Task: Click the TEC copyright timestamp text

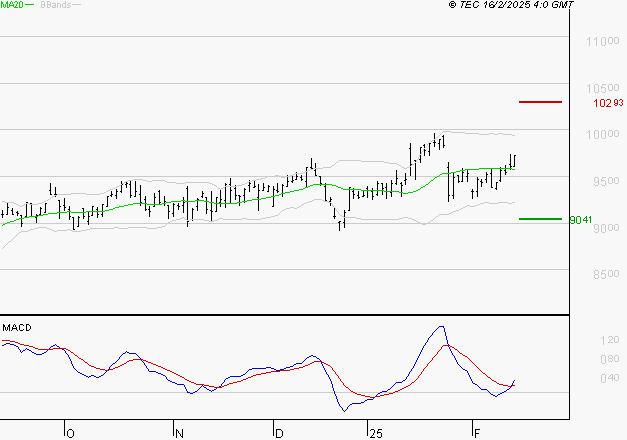Action: click(x=511, y=5)
